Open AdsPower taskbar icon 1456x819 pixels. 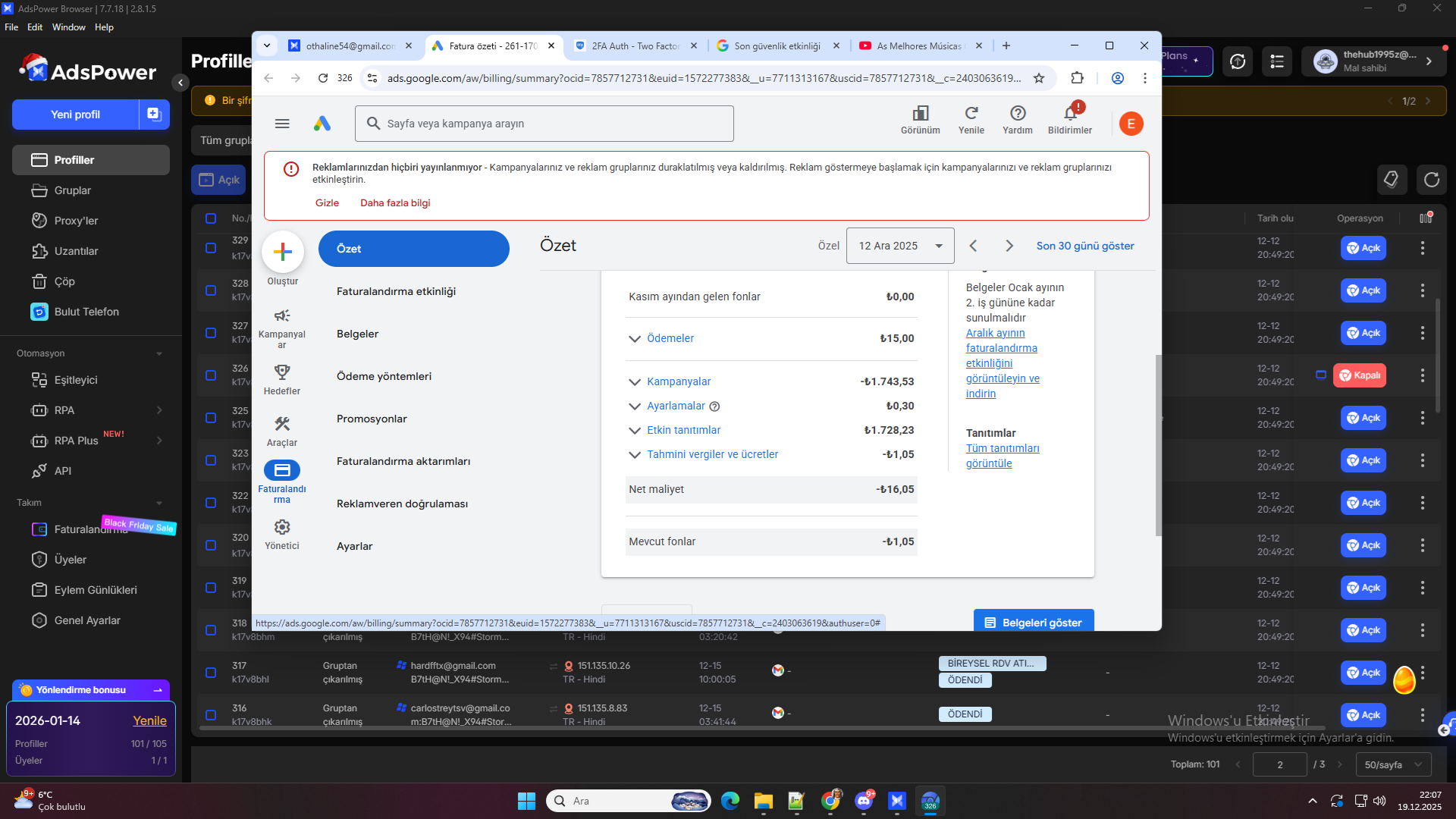point(897,801)
